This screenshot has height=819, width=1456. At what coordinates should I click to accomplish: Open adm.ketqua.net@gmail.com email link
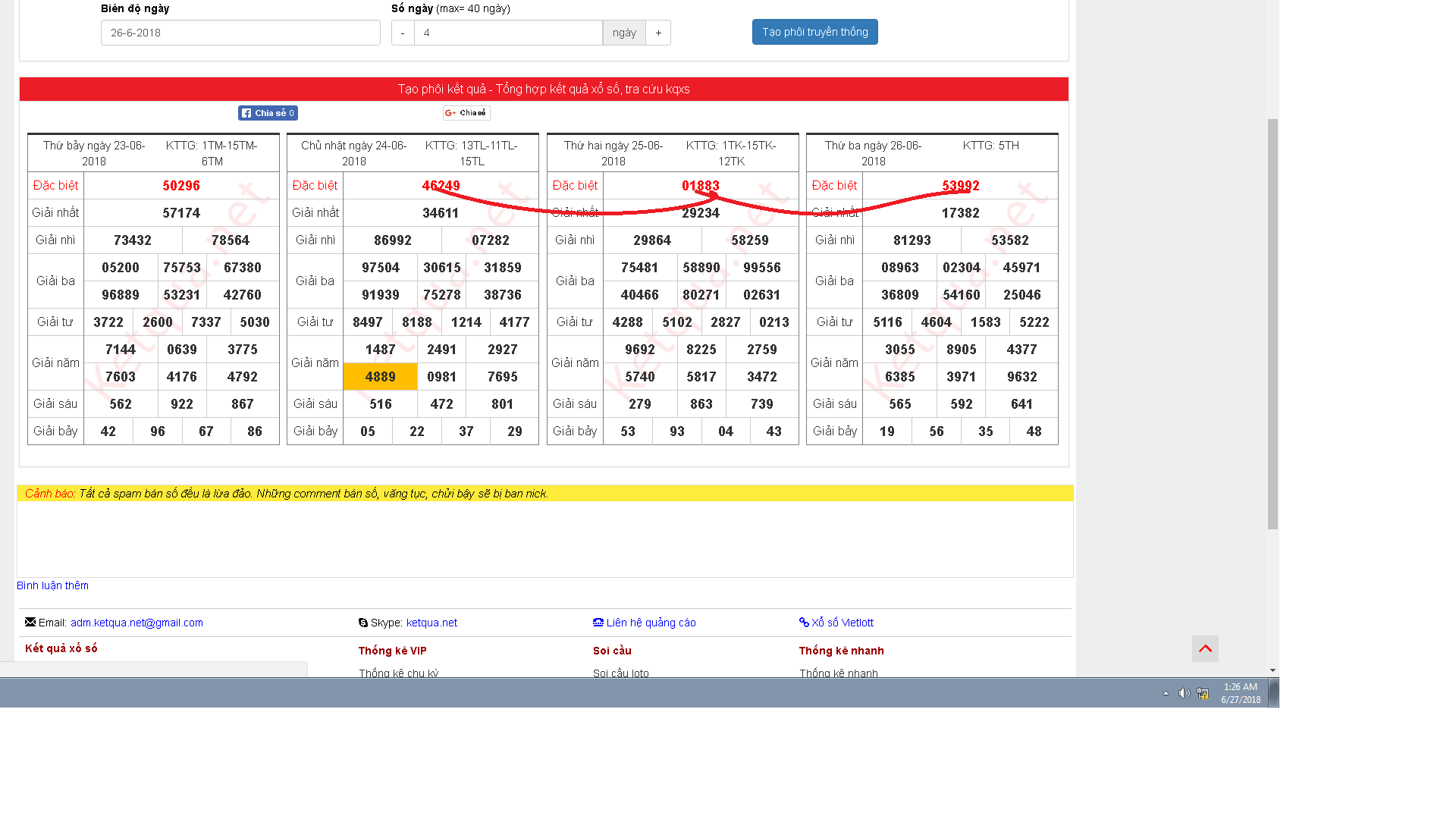point(136,623)
